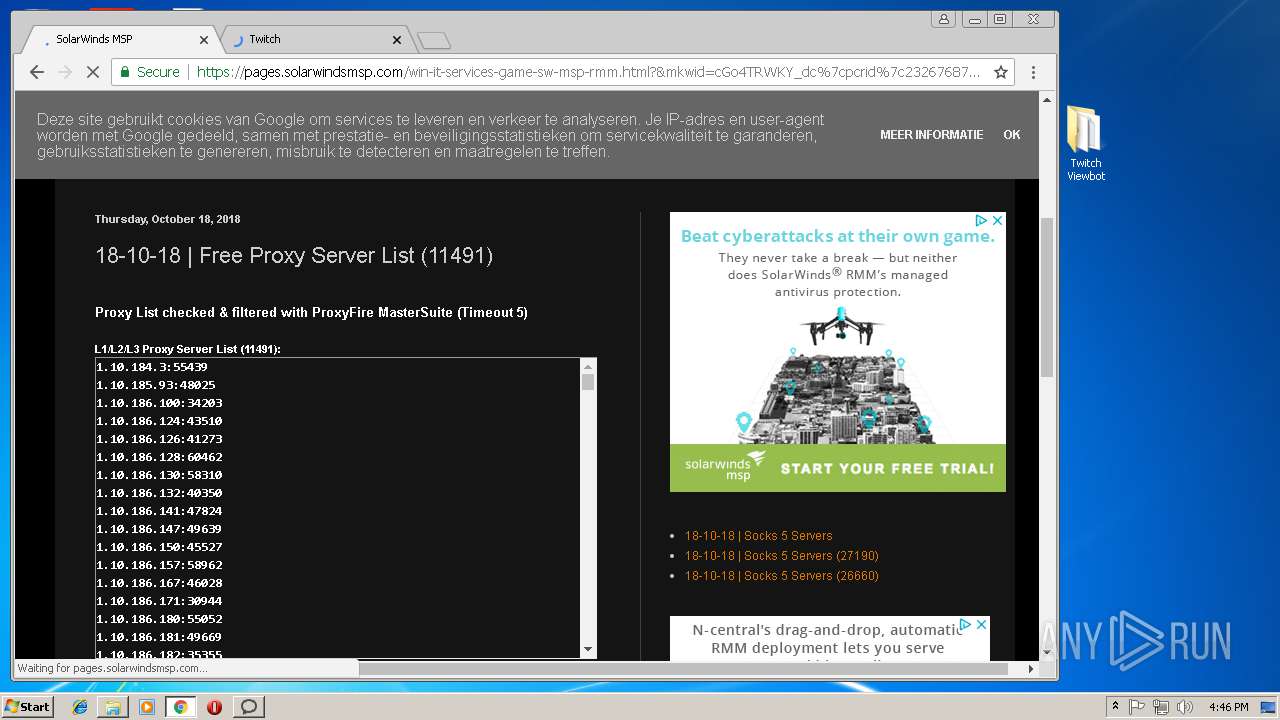Select proxy entry 1.10.186.100:34203
The height and width of the screenshot is (720, 1280).
159,403
